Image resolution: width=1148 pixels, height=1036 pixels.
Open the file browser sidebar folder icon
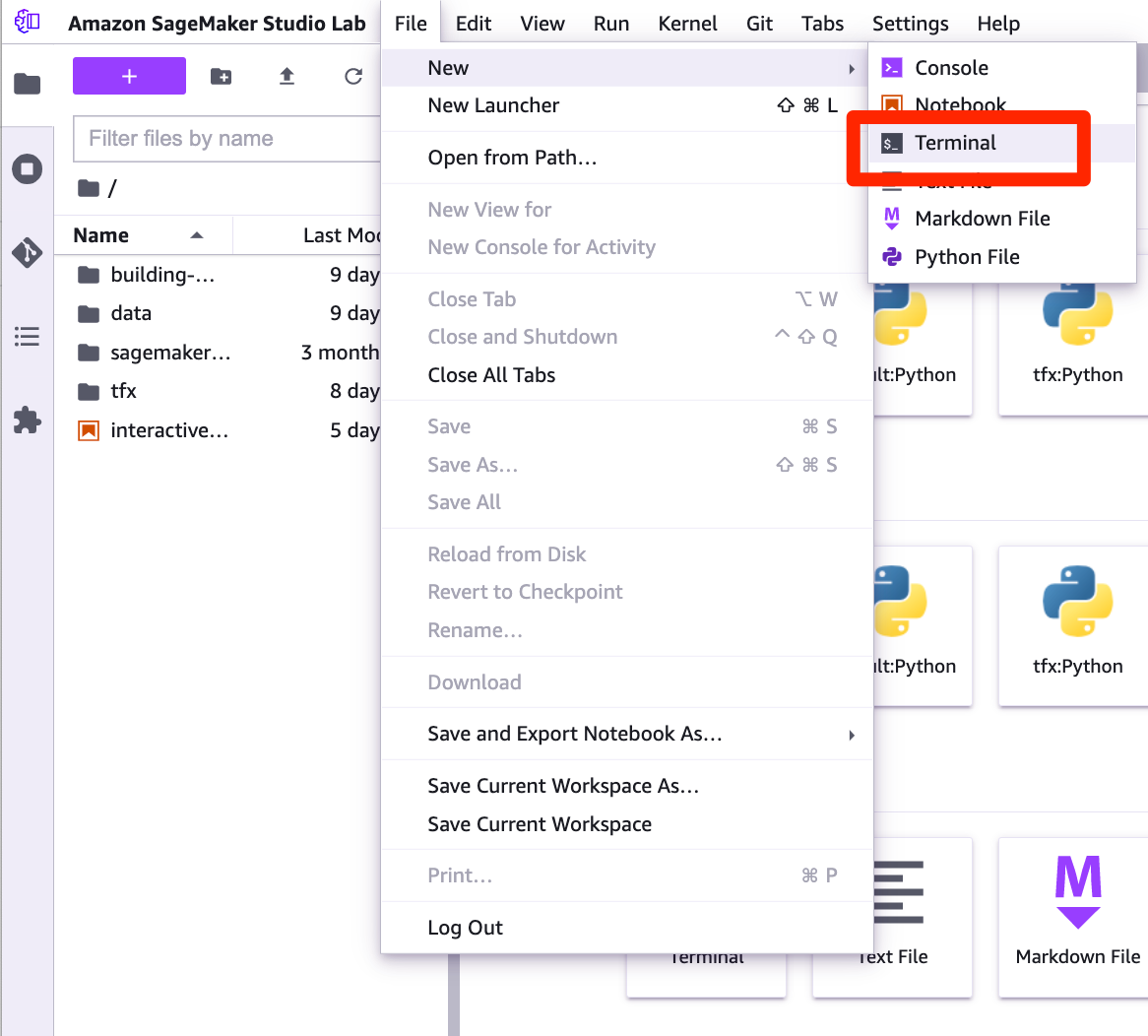click(x=28, y=84)
